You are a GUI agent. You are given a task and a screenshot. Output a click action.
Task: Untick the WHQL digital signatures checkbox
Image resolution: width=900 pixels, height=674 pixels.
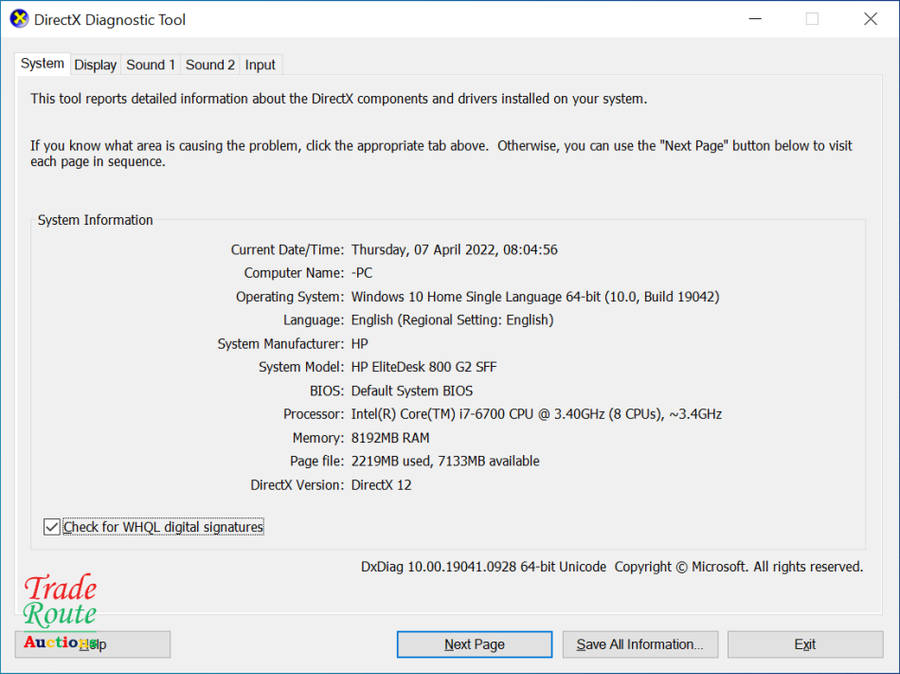tap(52, 527)
